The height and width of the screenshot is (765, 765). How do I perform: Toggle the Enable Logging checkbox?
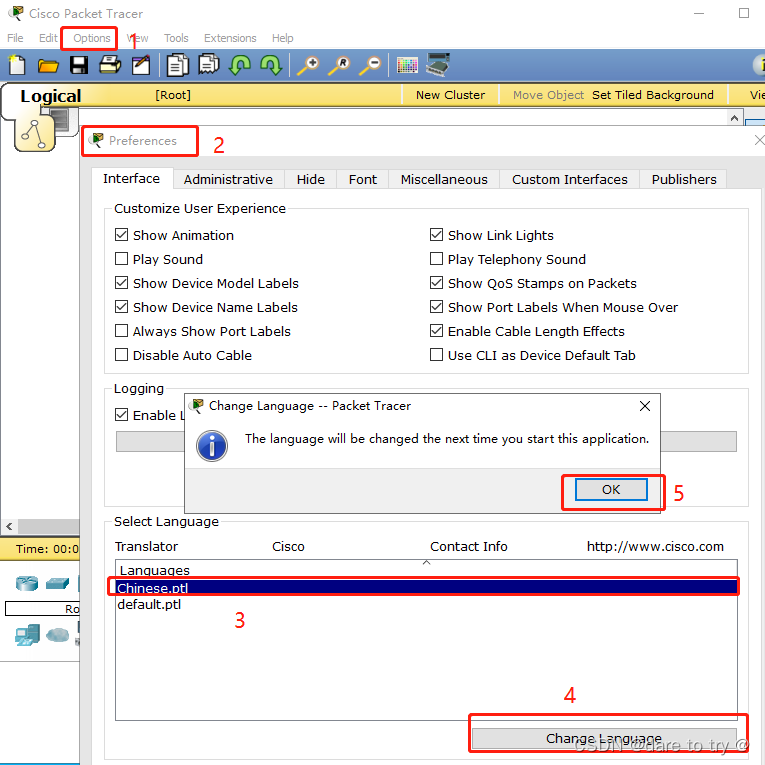pyautogui.click(x=121, y=415)
